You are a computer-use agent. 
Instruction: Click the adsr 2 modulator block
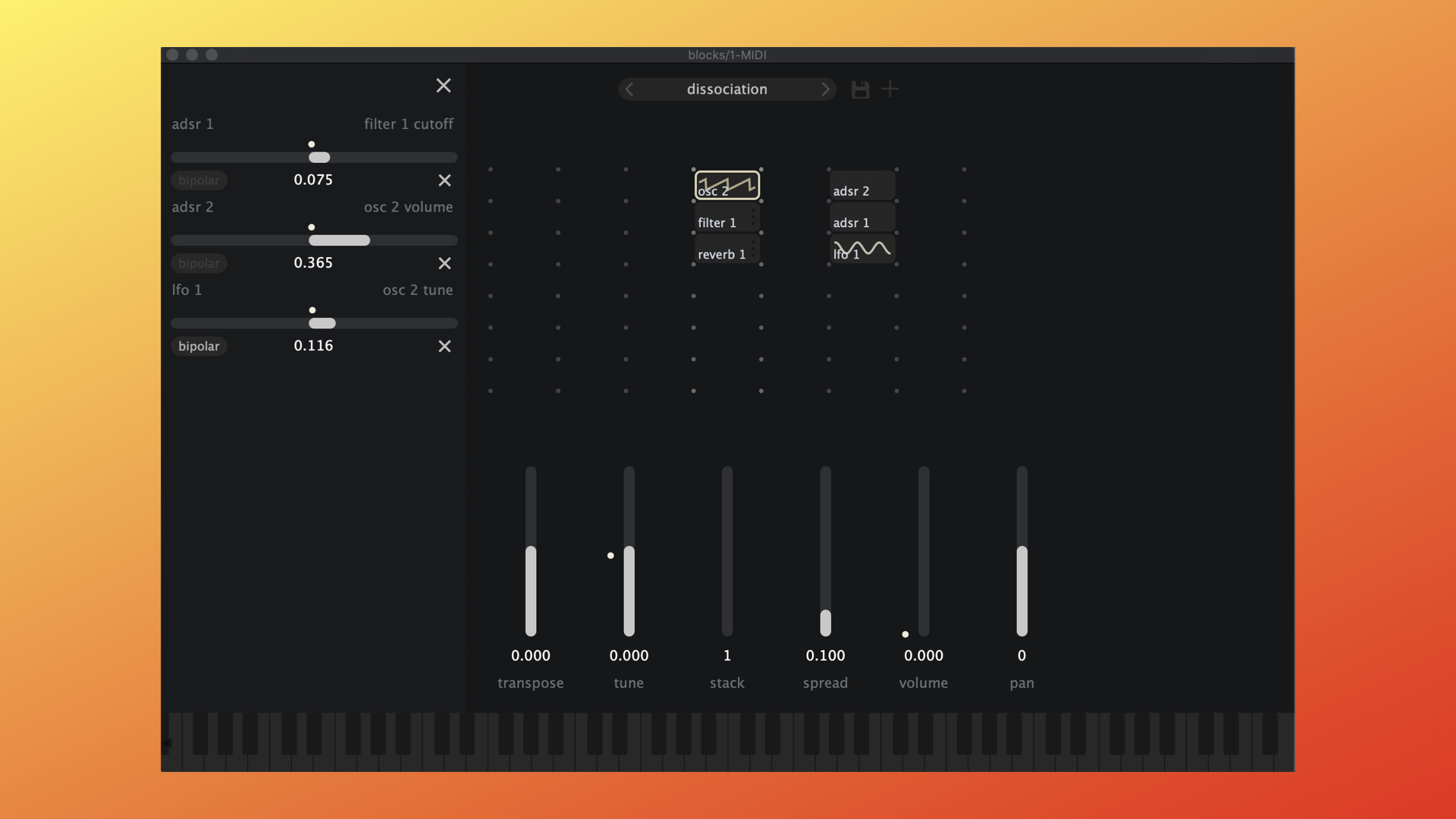coord(862,187)
